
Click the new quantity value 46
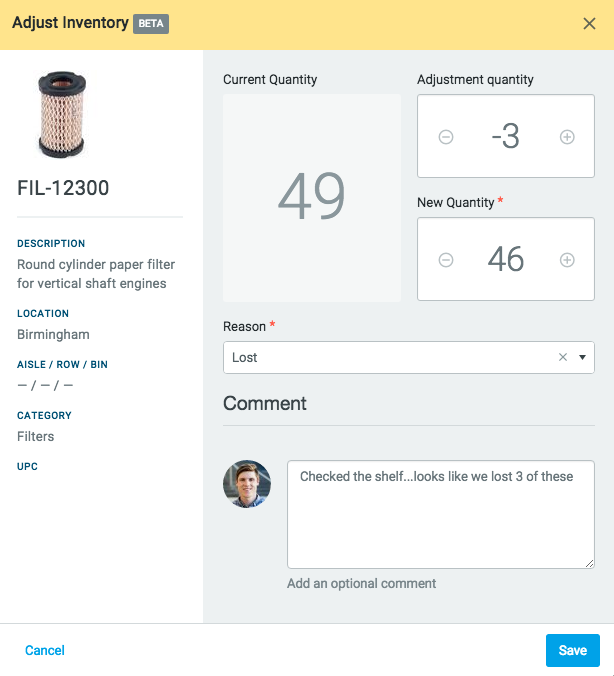(x=506, y=260)
